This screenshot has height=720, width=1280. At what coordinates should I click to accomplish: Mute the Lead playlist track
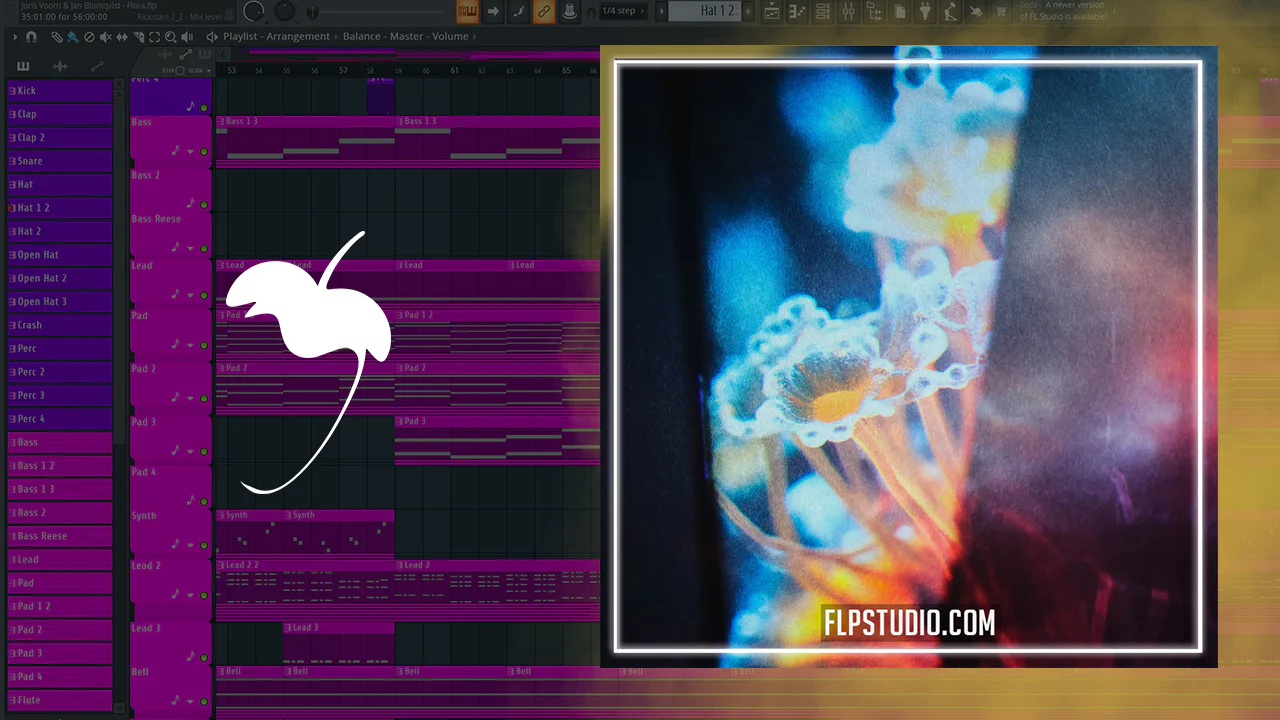pyautogui.click(x=204, y=296)
